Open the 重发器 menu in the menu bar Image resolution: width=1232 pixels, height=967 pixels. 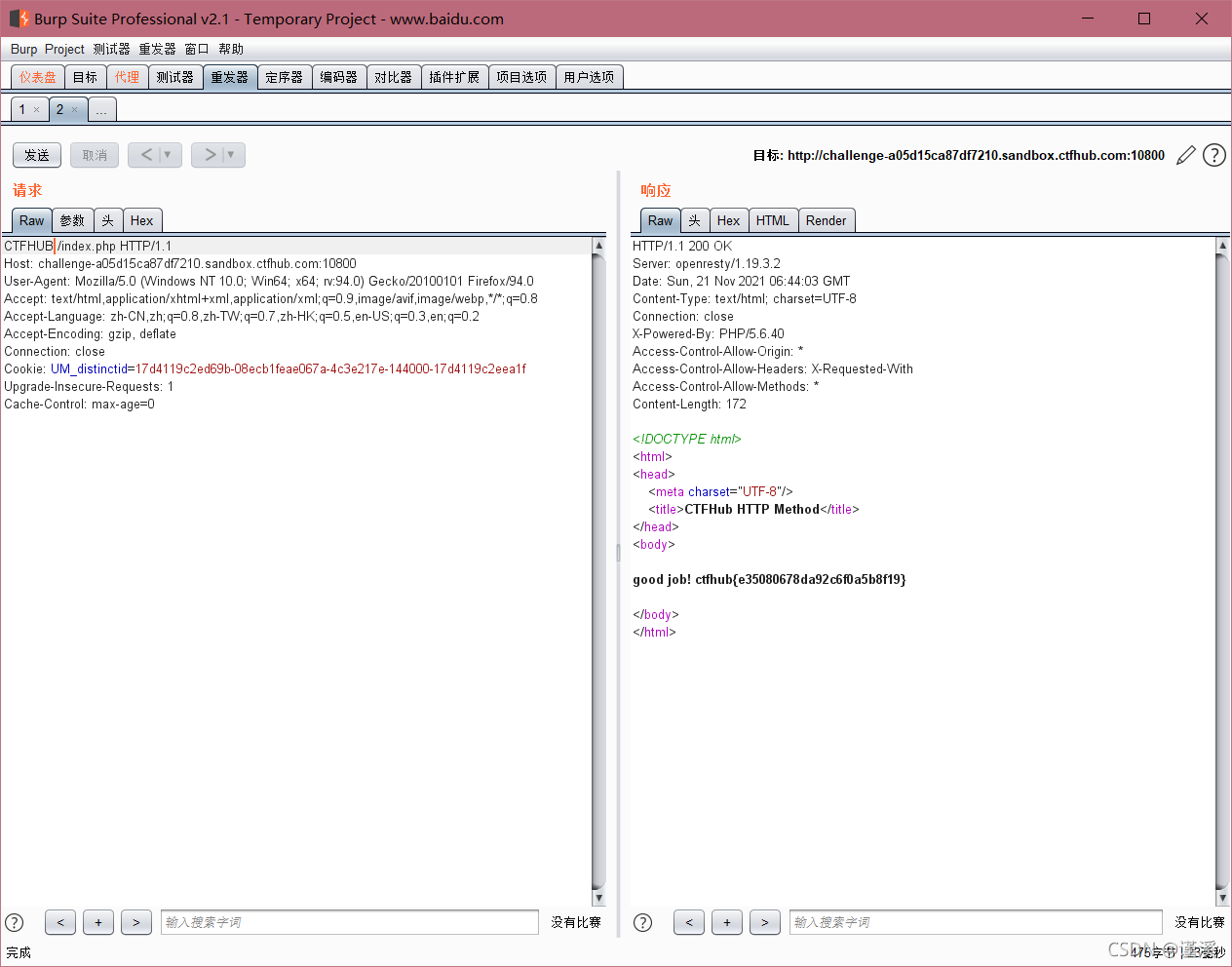tap(157, 49)
